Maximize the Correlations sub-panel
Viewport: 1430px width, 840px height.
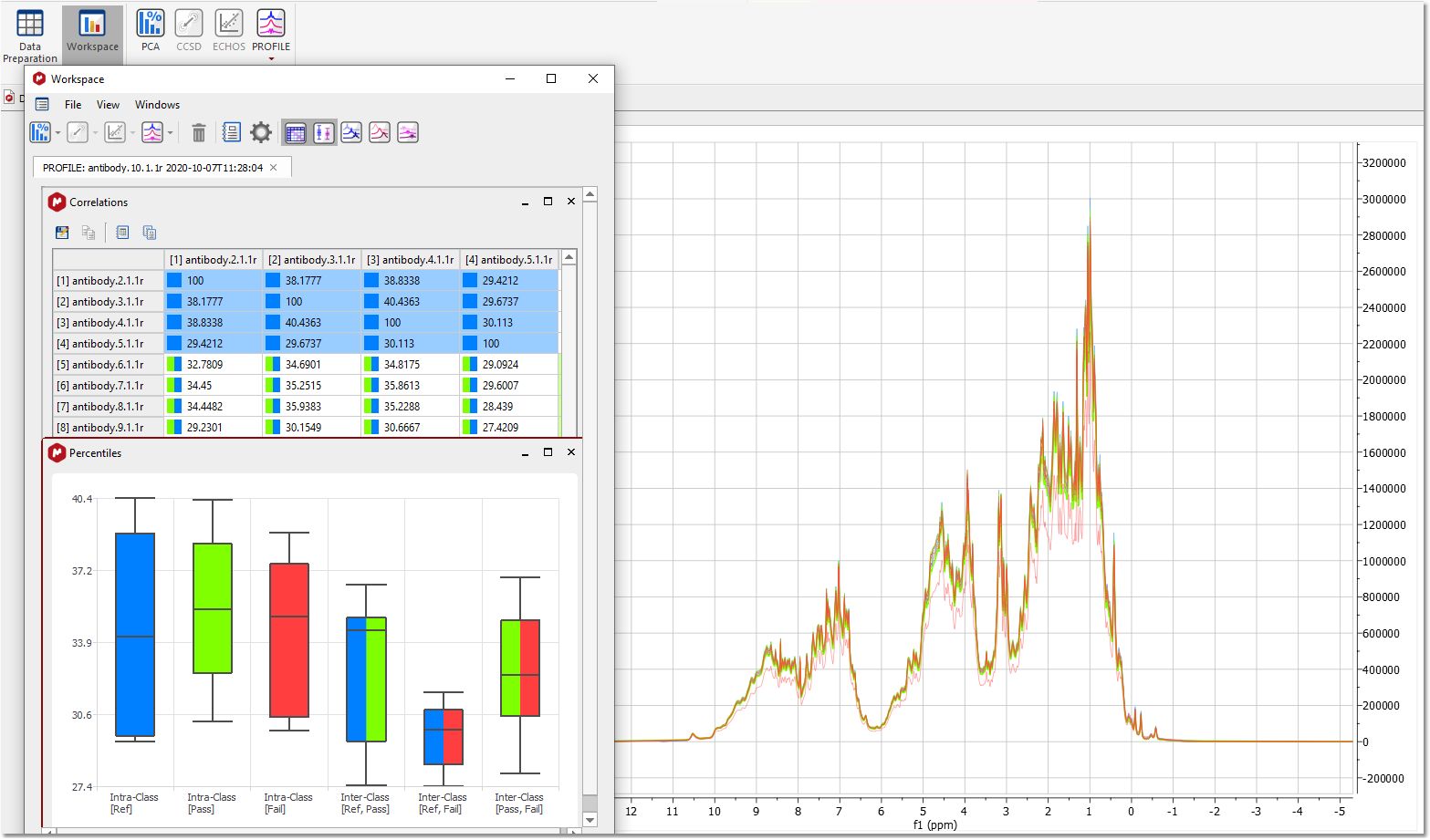[548, 202]
